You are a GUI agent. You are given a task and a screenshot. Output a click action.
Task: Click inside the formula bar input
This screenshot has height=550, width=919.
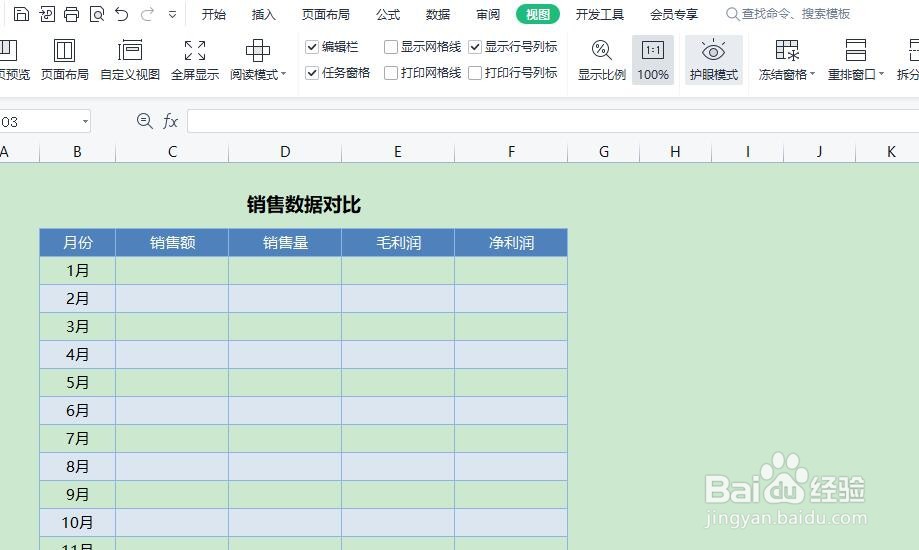pos(553,121)
